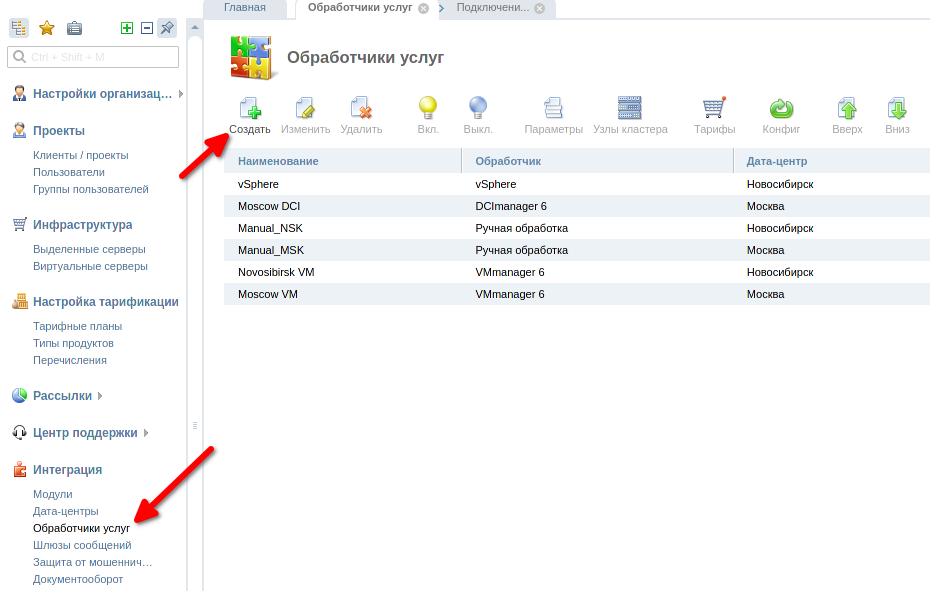Sort by Дата-центр column header
This screenshot has width=930, height=591.
pyautogui.click(x=832, y=161)
